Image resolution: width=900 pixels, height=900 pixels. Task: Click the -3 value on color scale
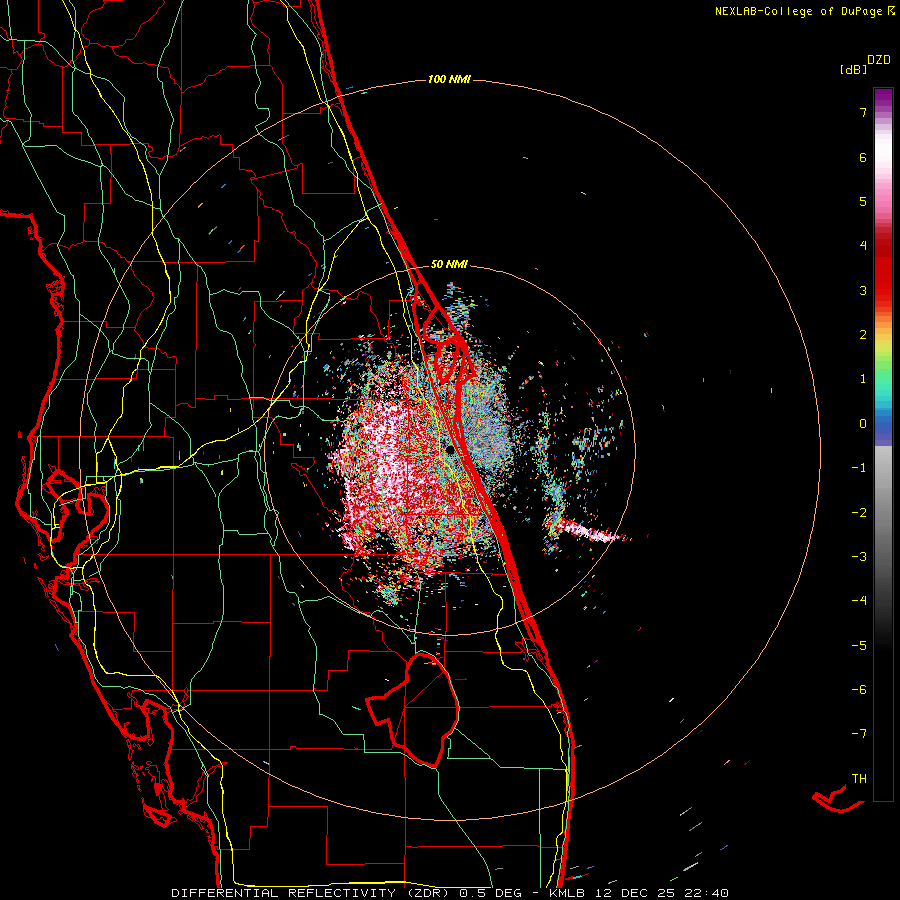pyautogui.click(x=859, y=557)
